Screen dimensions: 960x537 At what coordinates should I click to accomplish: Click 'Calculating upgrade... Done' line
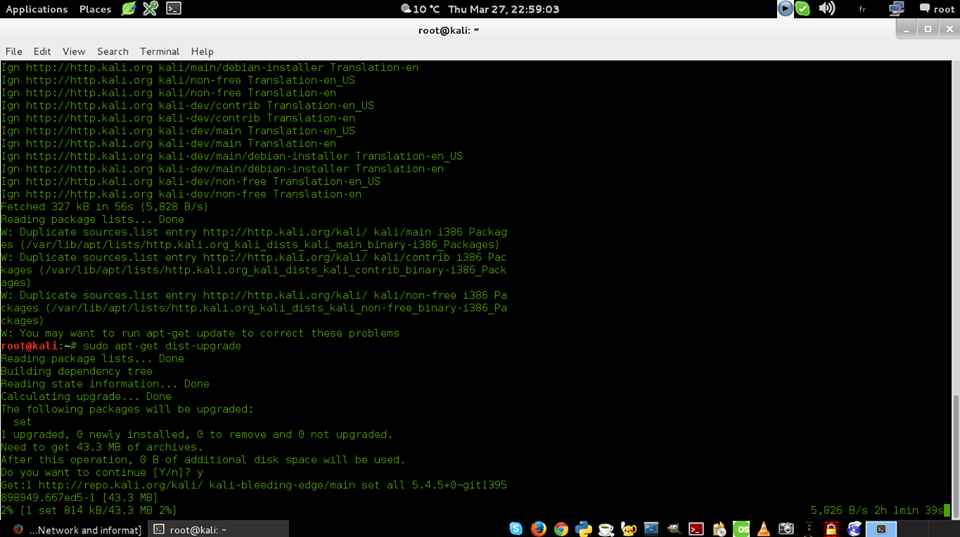(86, 397)
